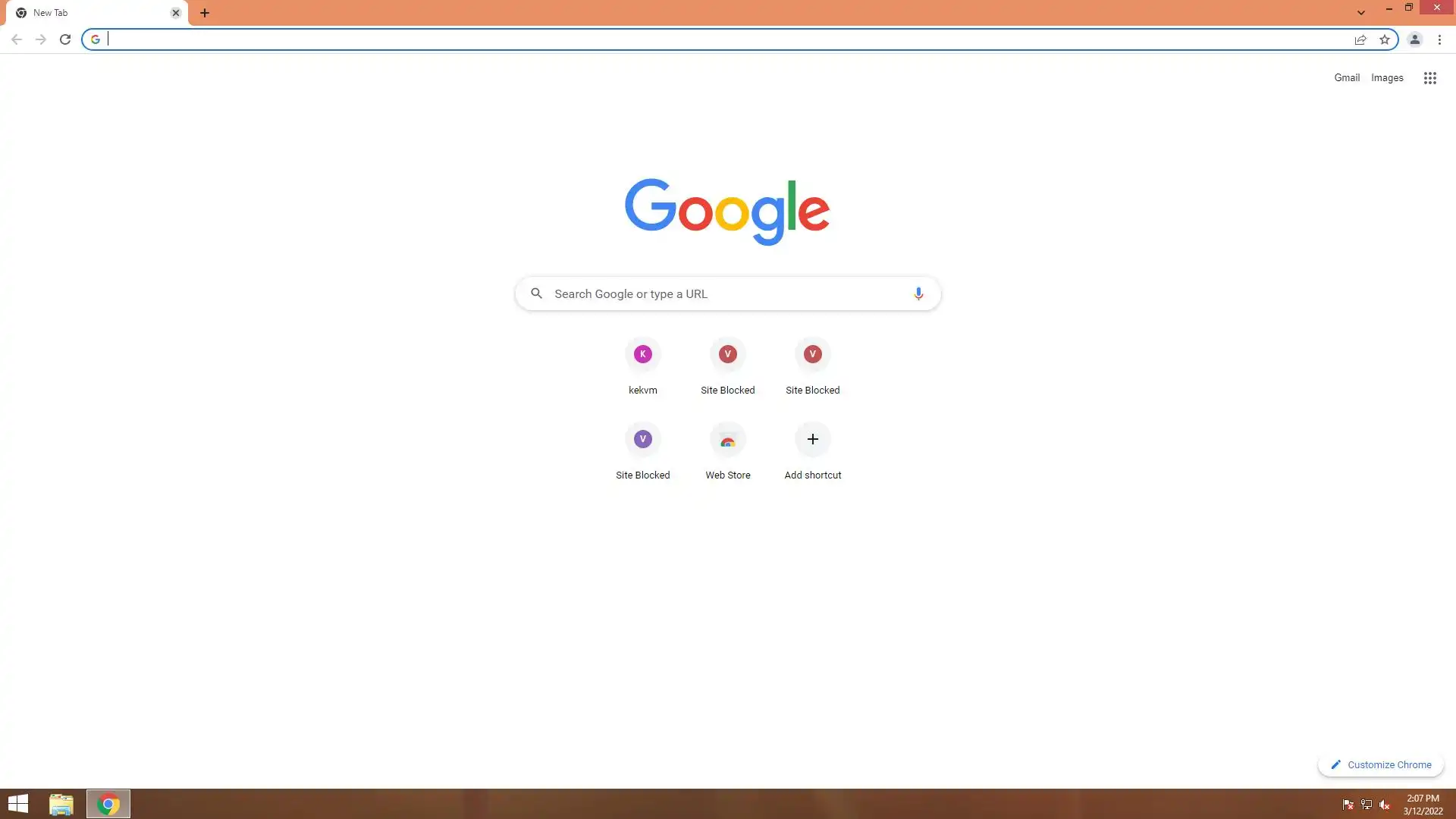Click Add shortcut tile
This screenshot has width=1456, height=819.
click(x=813, y=451)
